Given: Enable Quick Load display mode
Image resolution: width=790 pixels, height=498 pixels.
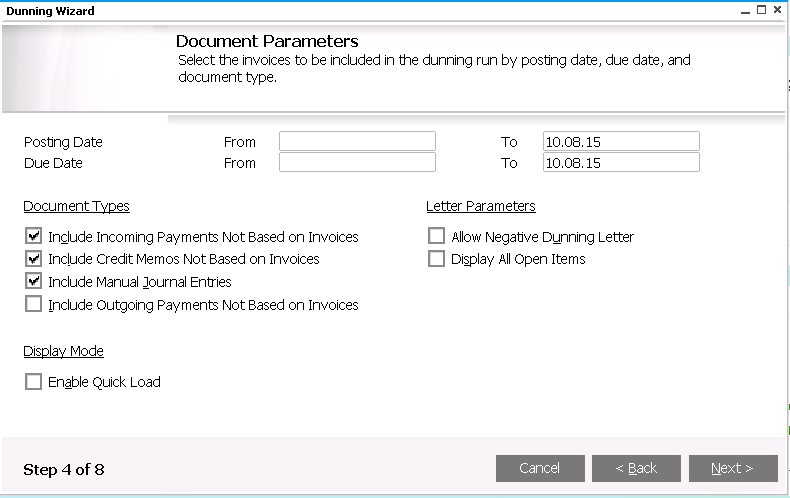Looking at the screenshot, I should click(34, 382).
